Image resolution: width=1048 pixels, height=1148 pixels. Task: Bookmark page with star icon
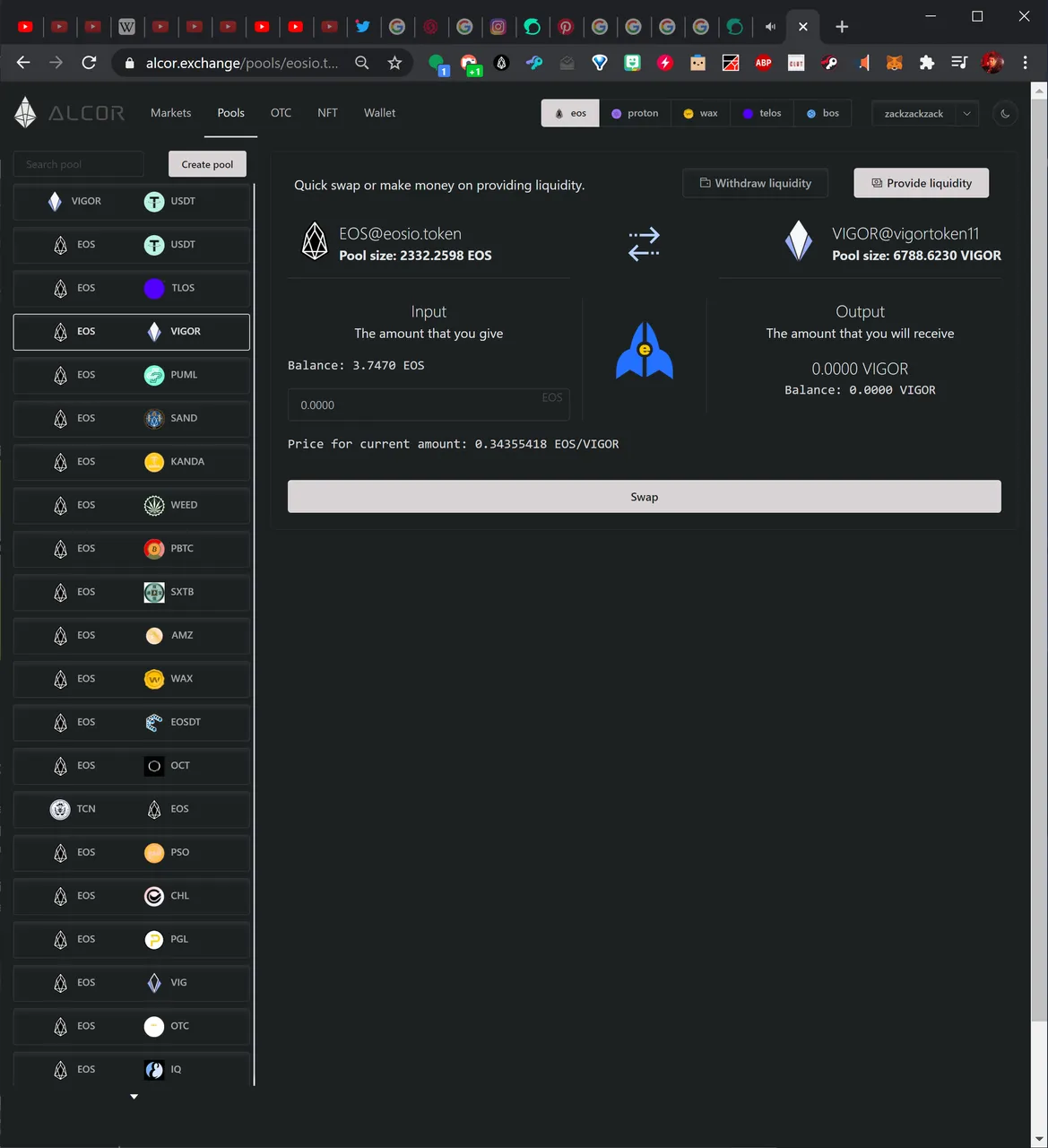tap(394, 63)
